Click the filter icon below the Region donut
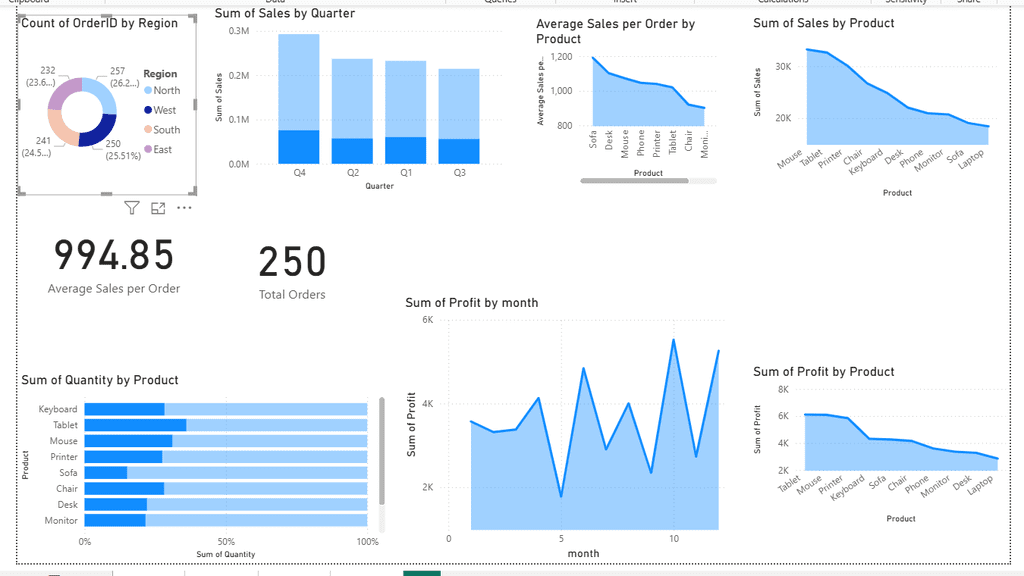The image size is (1024, 576). click(132, 208)
